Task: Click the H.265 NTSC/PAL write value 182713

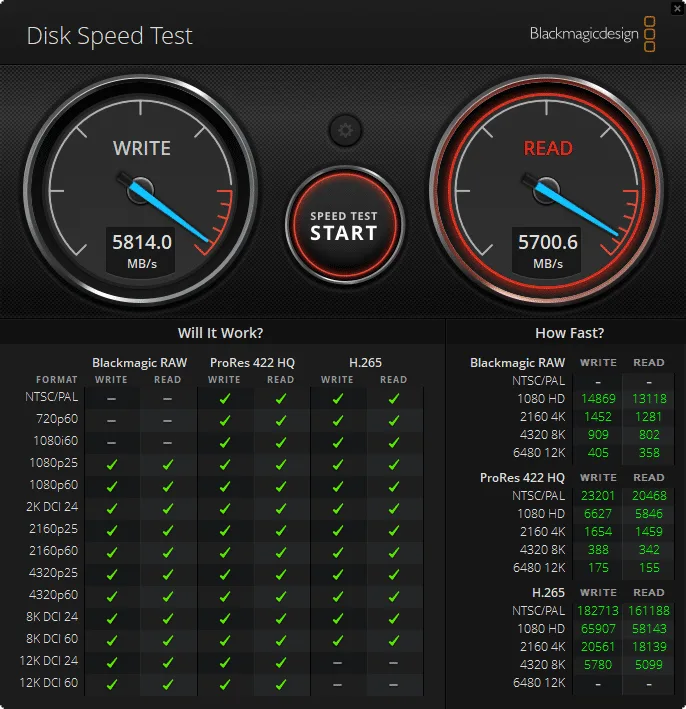Action: click(598, 611)
